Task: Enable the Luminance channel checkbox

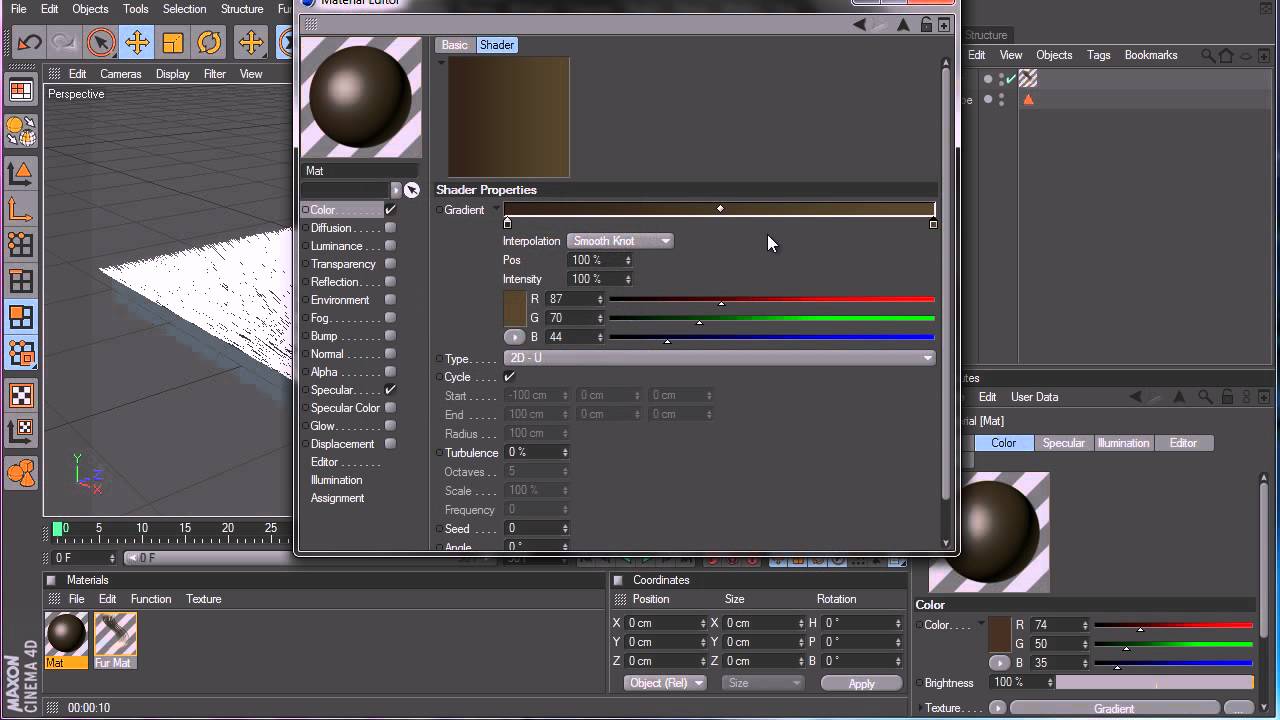Action: click(390, 246)
